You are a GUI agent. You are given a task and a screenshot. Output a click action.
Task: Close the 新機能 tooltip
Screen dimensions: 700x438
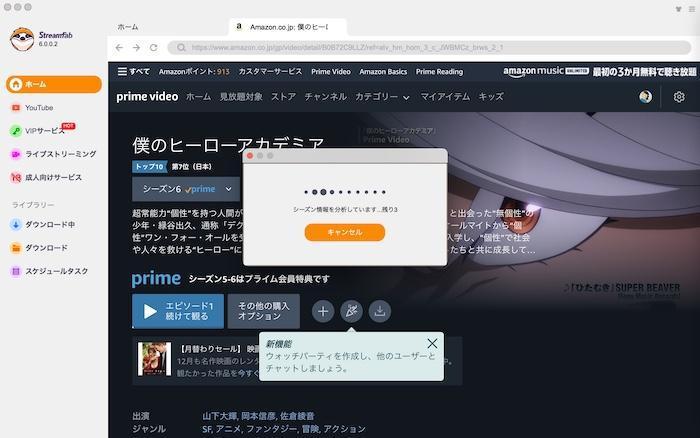(x=432, y=343)
